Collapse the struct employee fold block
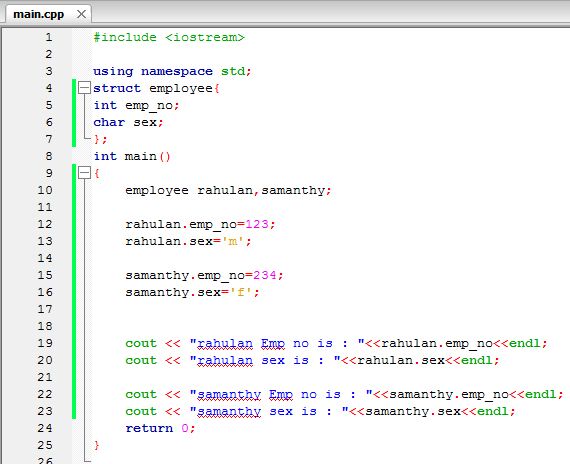 pyautogui.click(x=84, y=88)
